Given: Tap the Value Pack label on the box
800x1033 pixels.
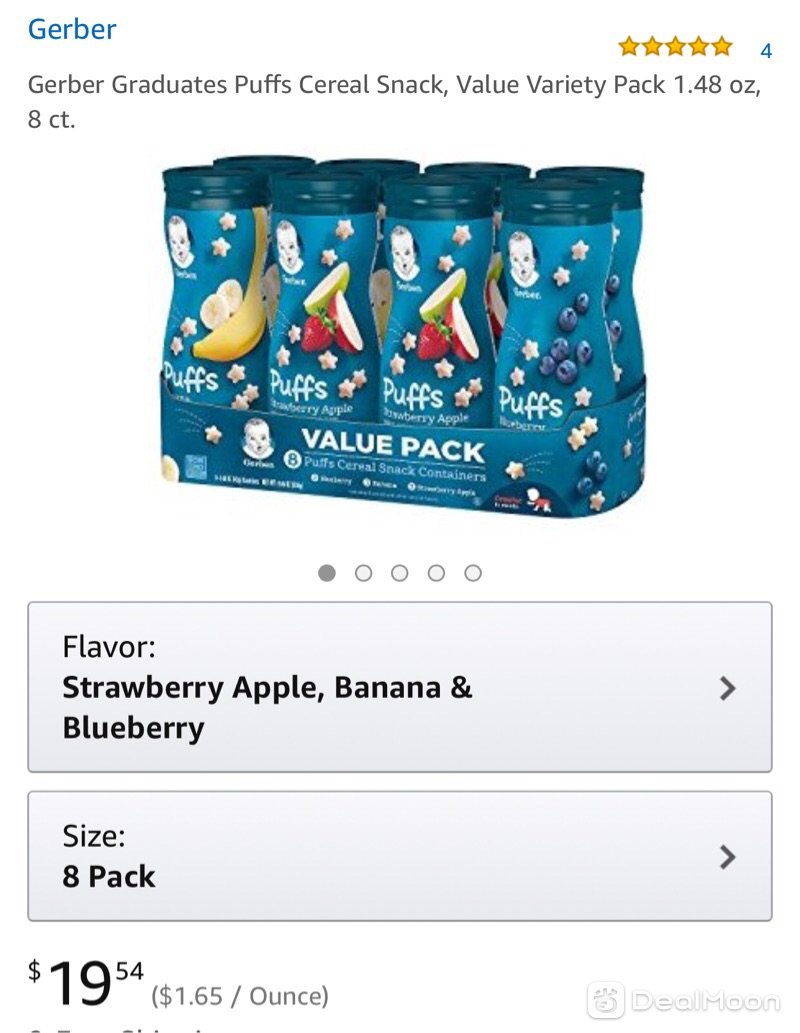Looking at the screenshot, I should pos(393,445).
